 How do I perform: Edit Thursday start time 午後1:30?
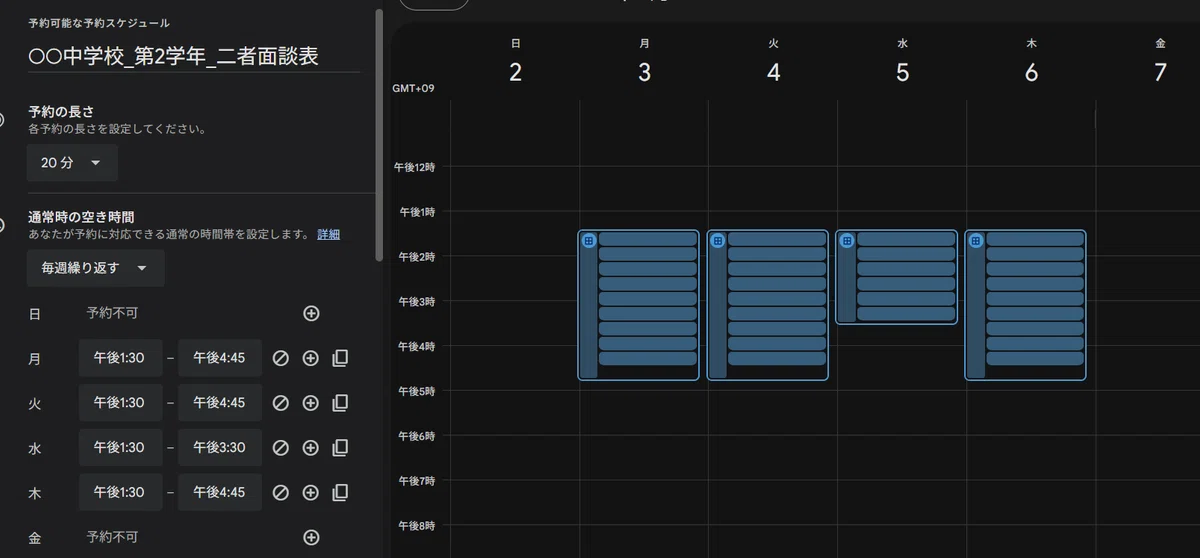[120, 492]
